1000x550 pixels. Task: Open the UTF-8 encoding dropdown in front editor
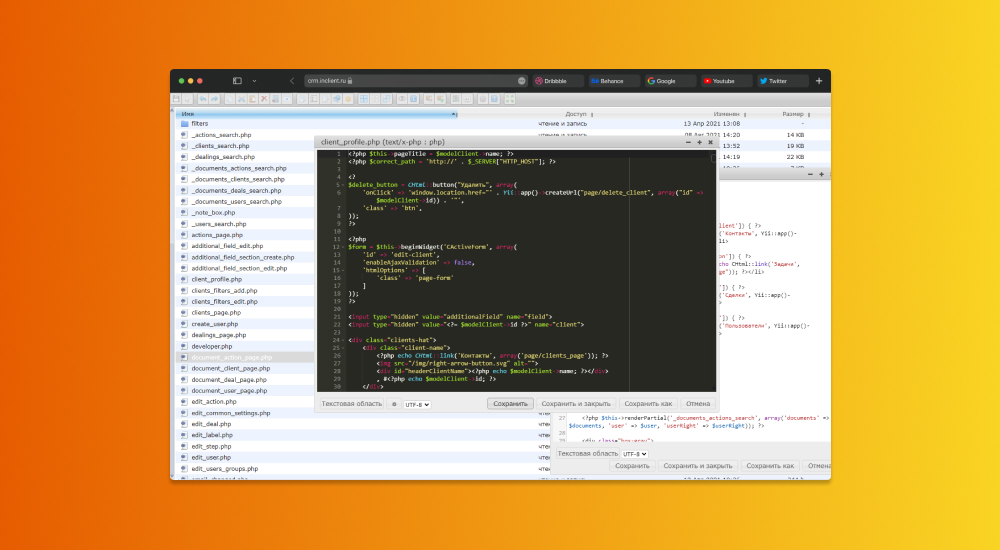pyautogui.click(x=416, y=404)
